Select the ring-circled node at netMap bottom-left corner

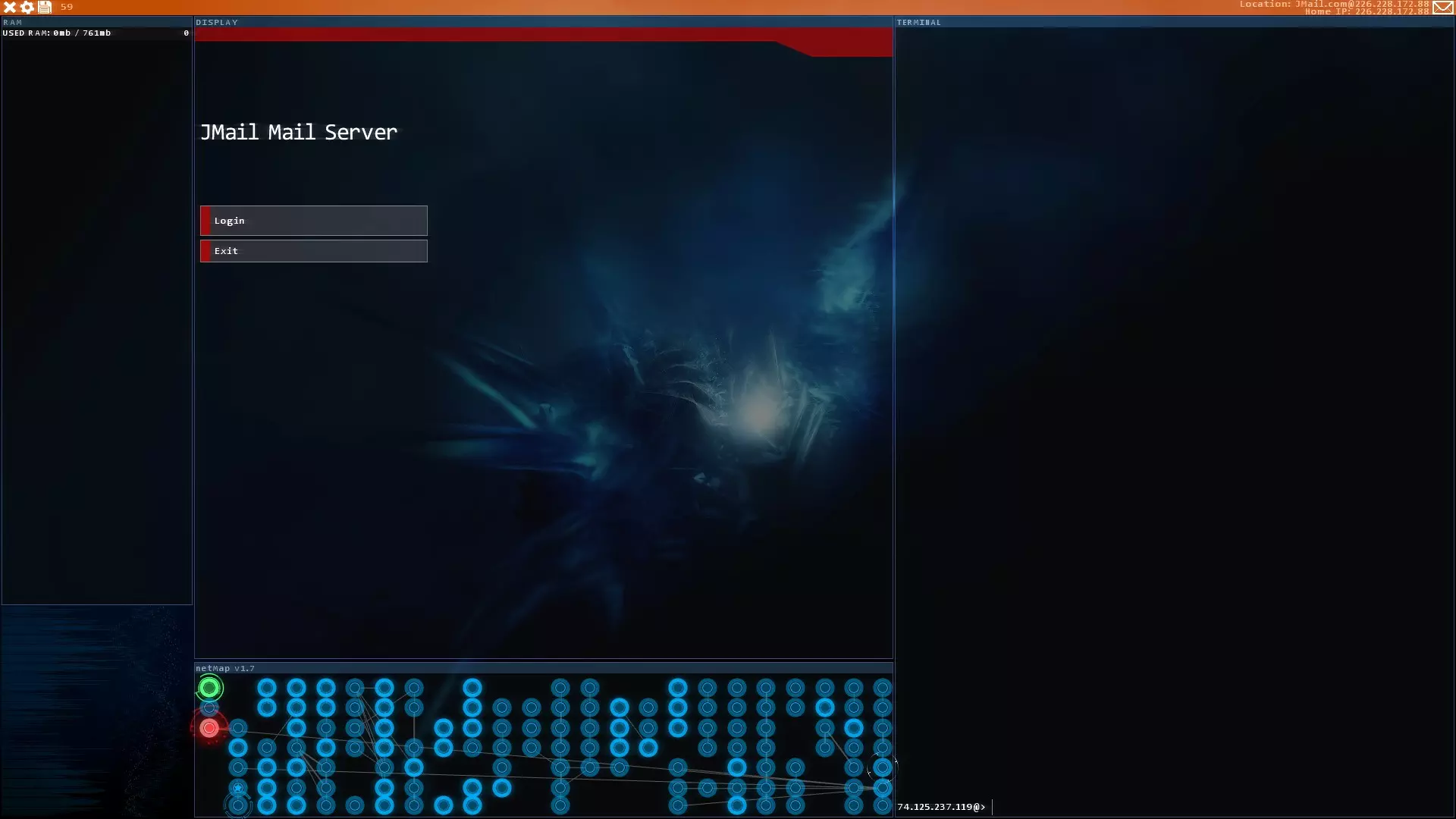pyautogui.click(x=238, y=805)
